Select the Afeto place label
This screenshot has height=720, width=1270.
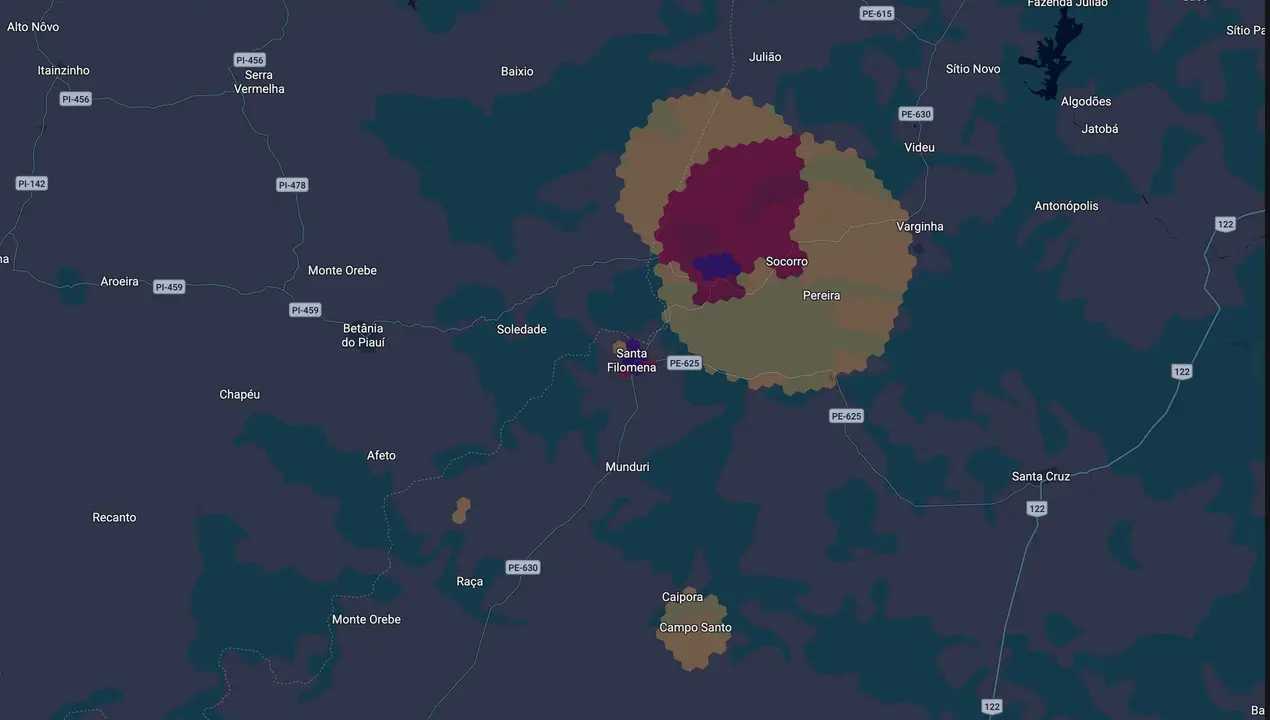tap(381, 456)
